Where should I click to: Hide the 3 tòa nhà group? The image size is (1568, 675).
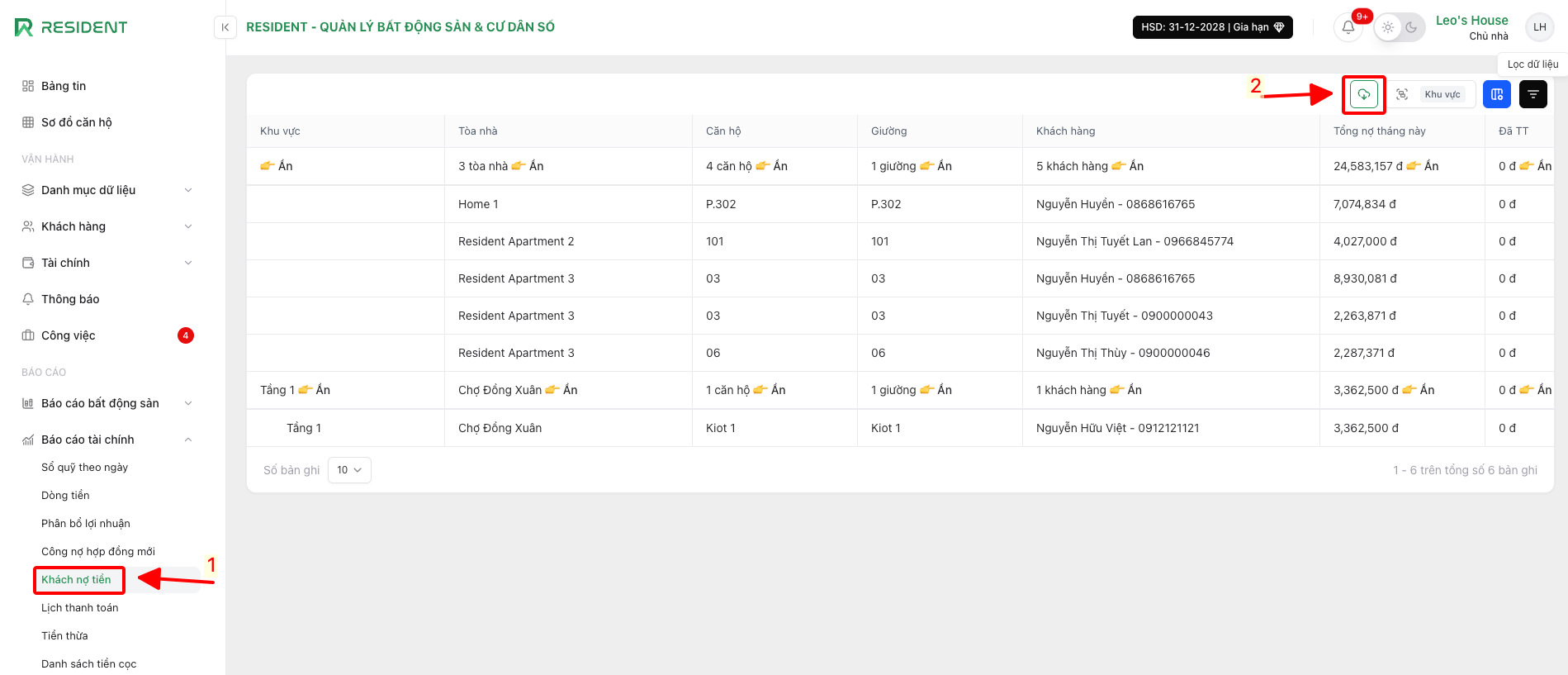click(527, 166)
